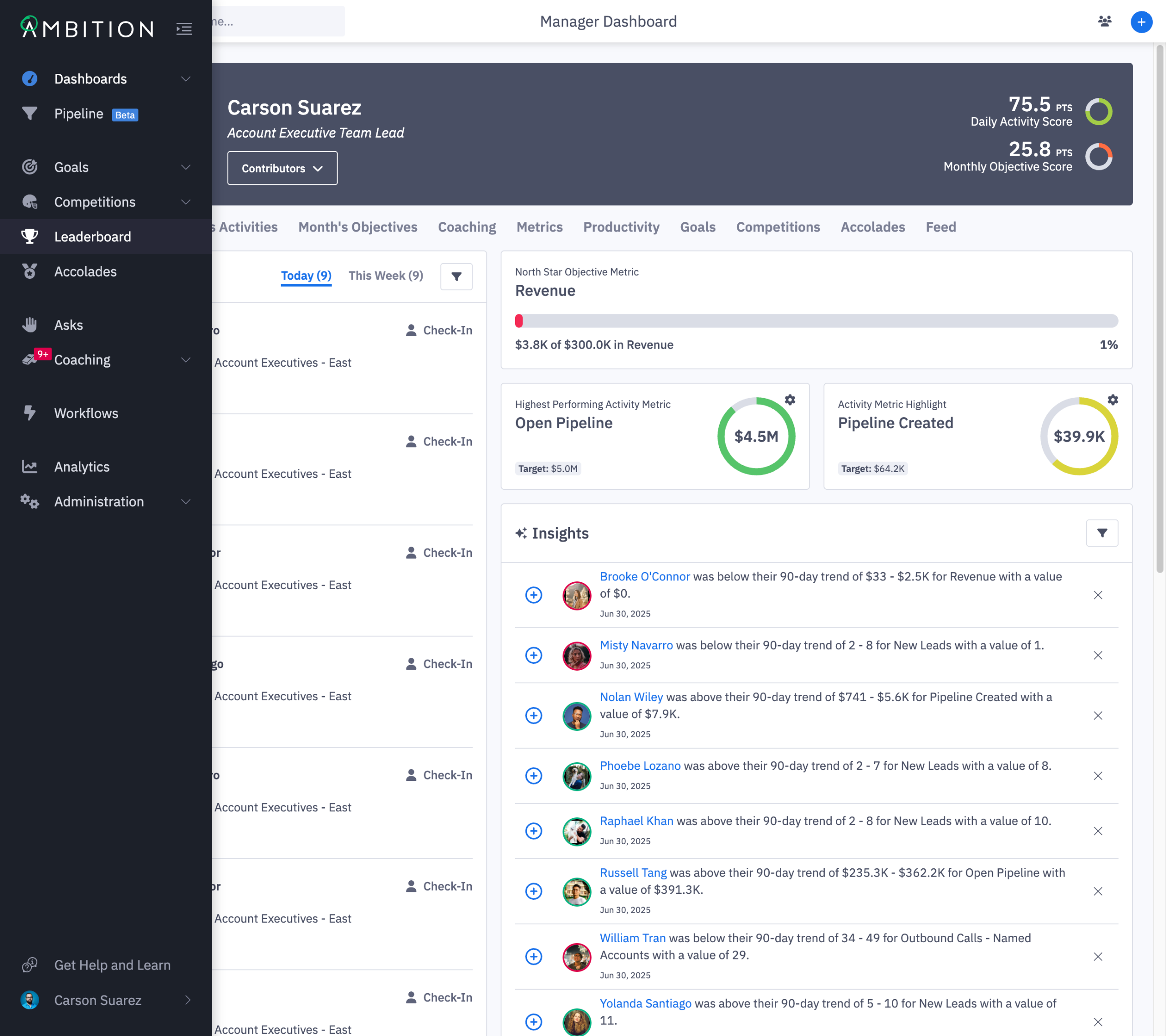Screen dimensions: 1166x1036
Task: Dismiss the Misty Navarro insight
Action: click(x=1098, y=656)
